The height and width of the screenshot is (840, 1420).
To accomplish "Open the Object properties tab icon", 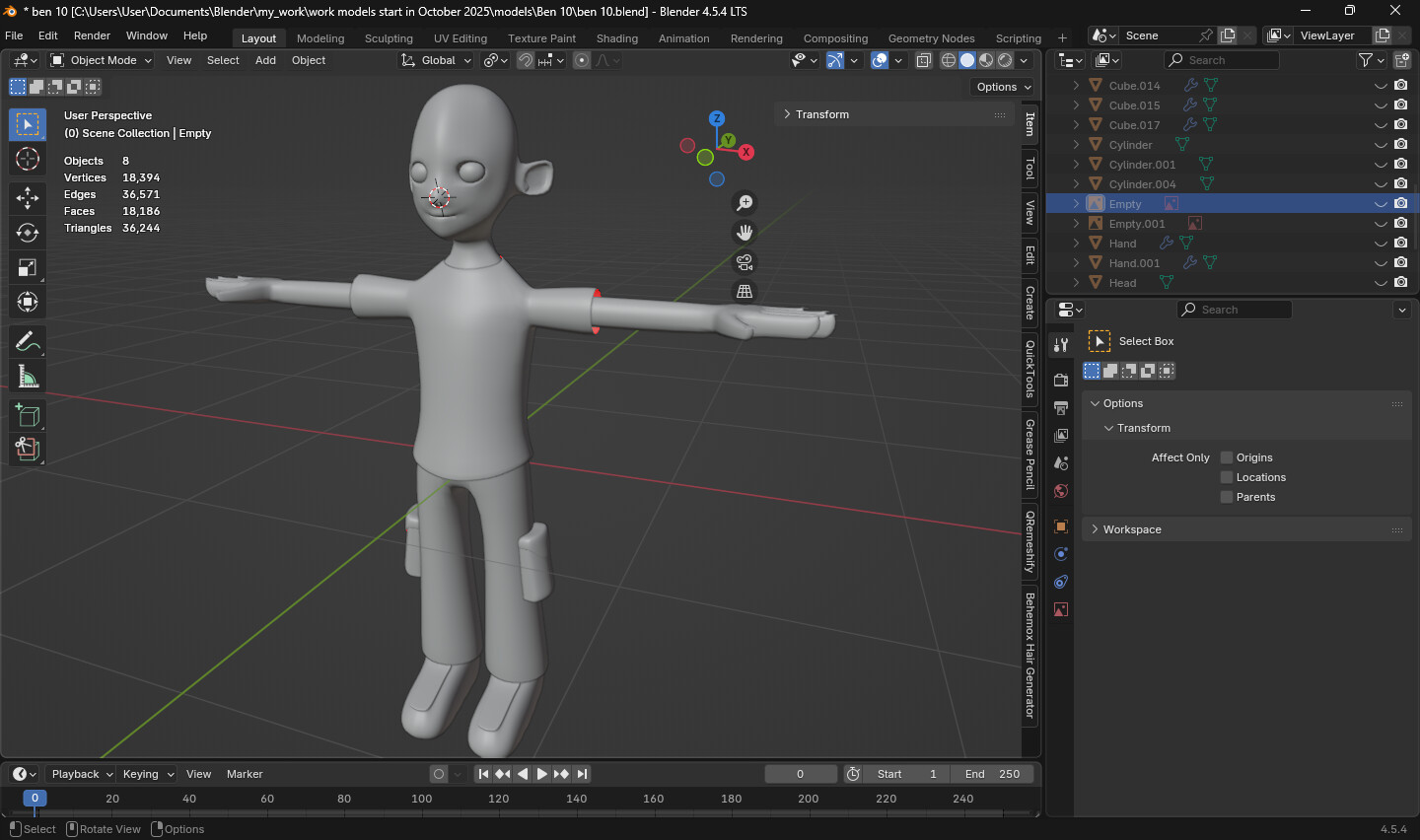I will [x=1061, y=526].
